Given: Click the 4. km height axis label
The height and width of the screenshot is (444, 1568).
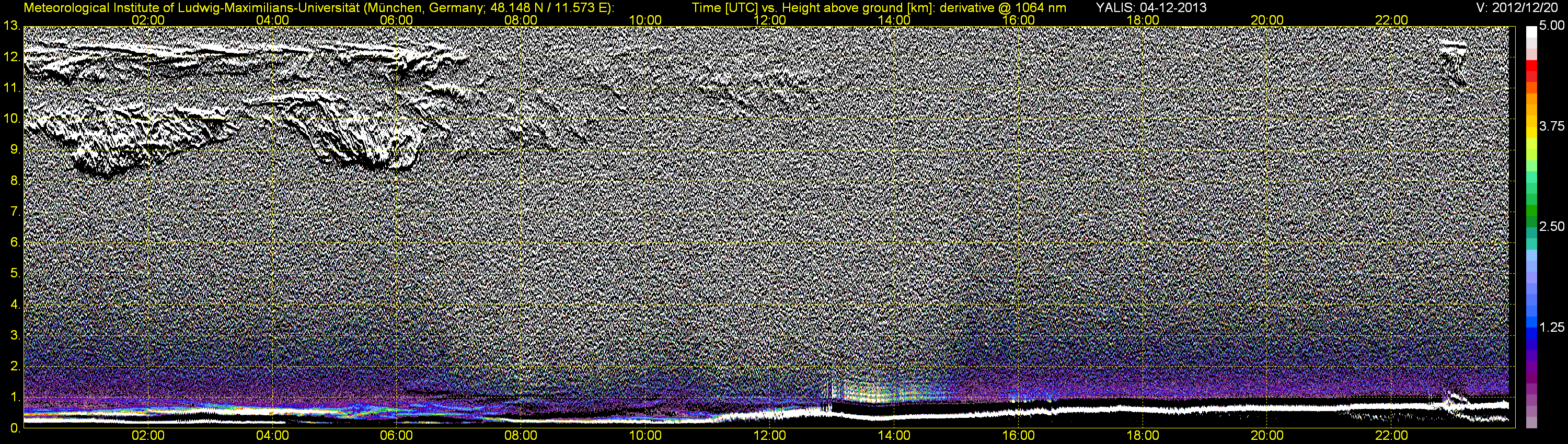Looking at the screenshot, I should (x=15, y=305).
